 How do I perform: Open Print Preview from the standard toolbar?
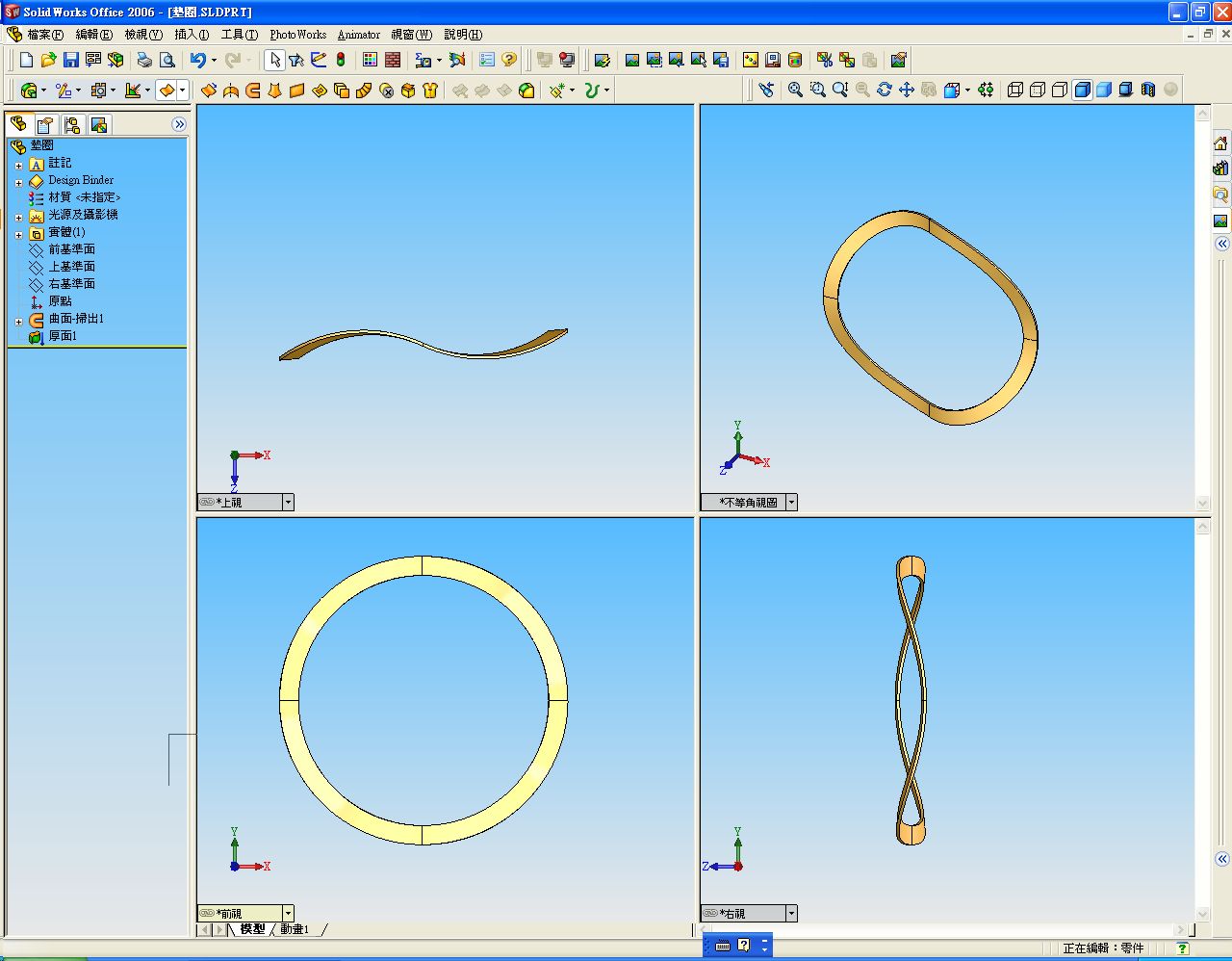click(167, 60)
